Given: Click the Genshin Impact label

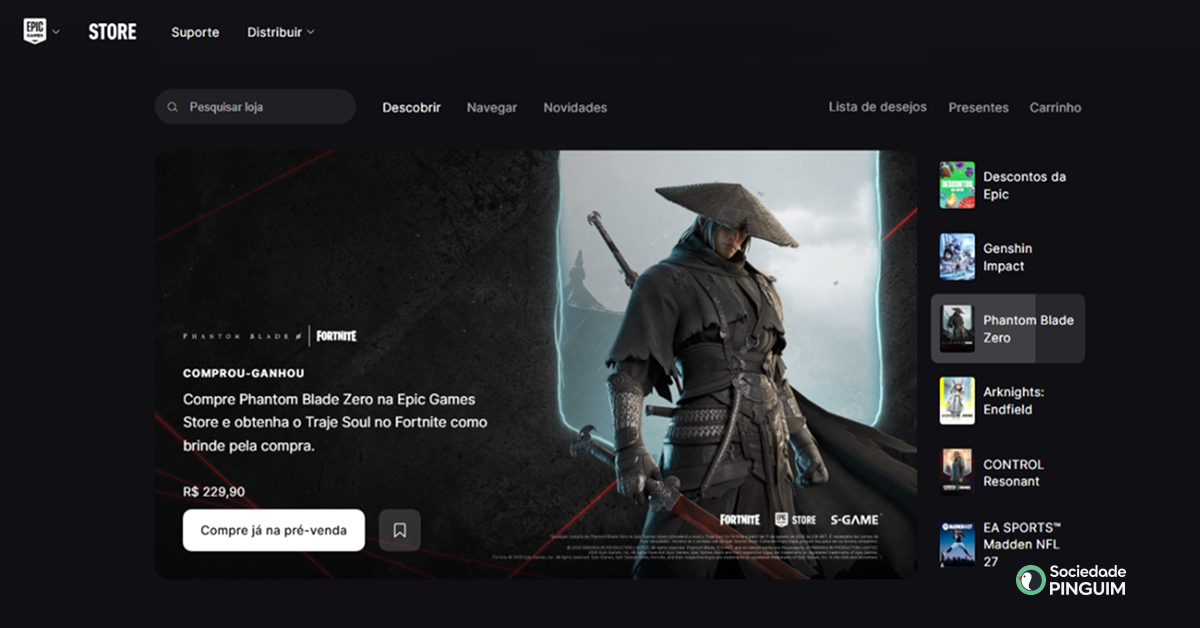Looking at the screenshot, I should (1008, 257).
